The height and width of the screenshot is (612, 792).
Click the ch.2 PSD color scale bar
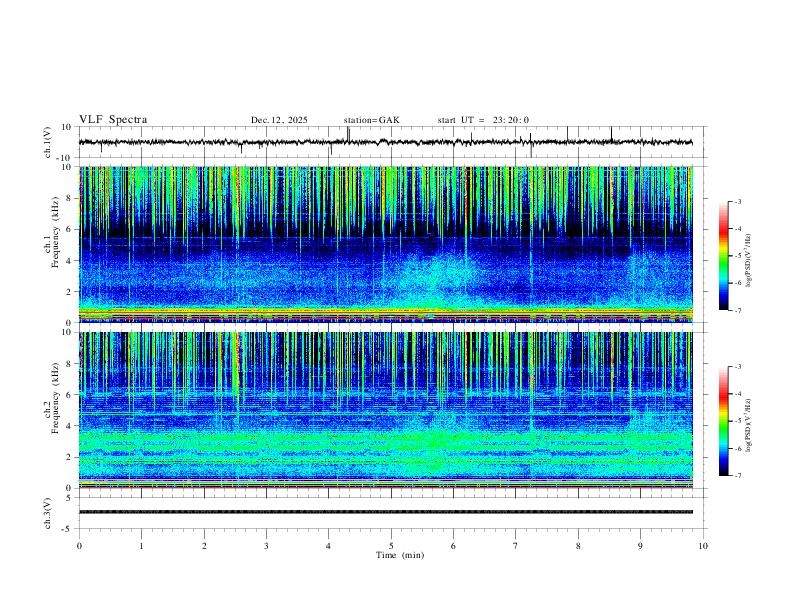pyautogui.click(x=723, y=421)
